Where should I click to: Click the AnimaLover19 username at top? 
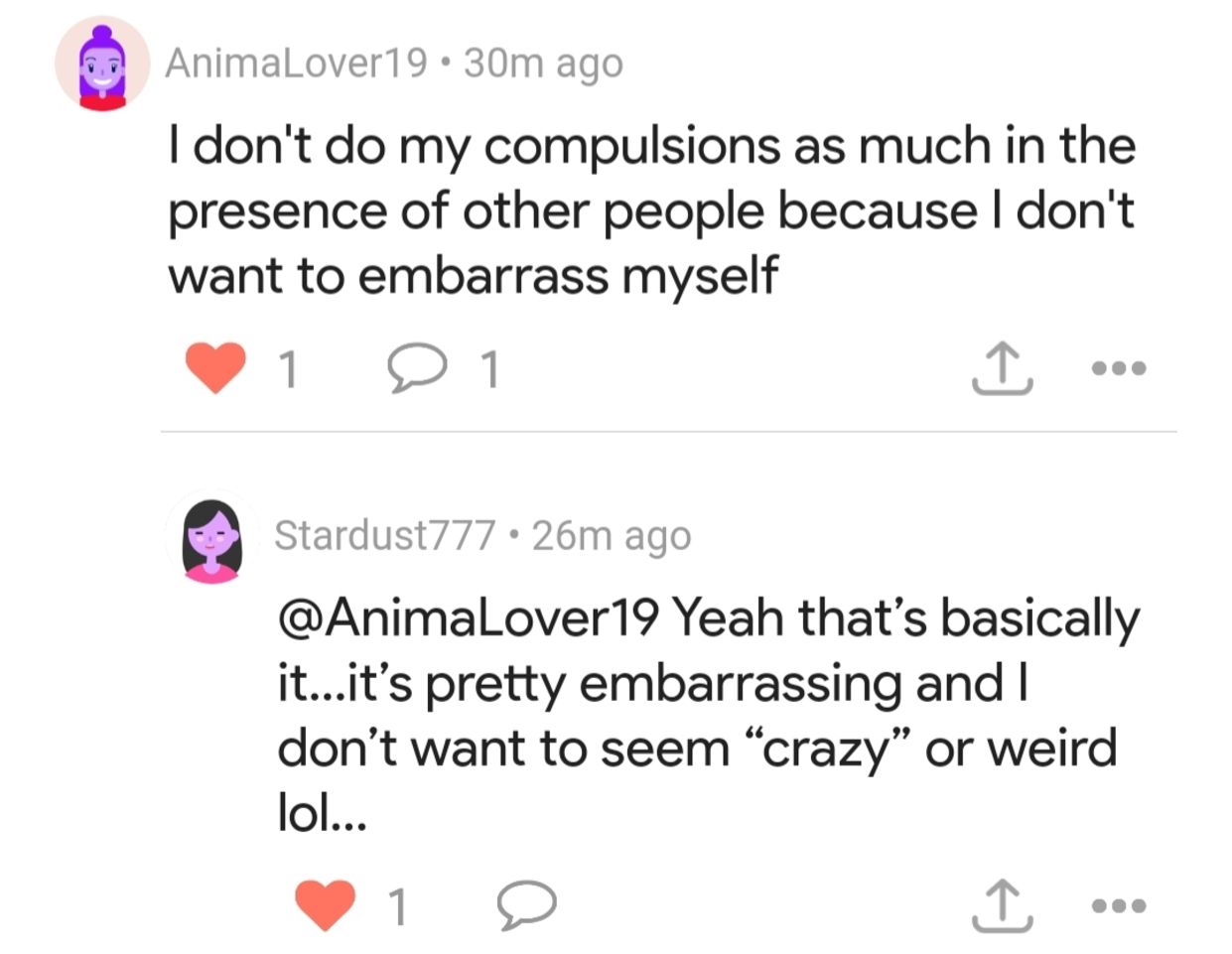pos(296,63)
